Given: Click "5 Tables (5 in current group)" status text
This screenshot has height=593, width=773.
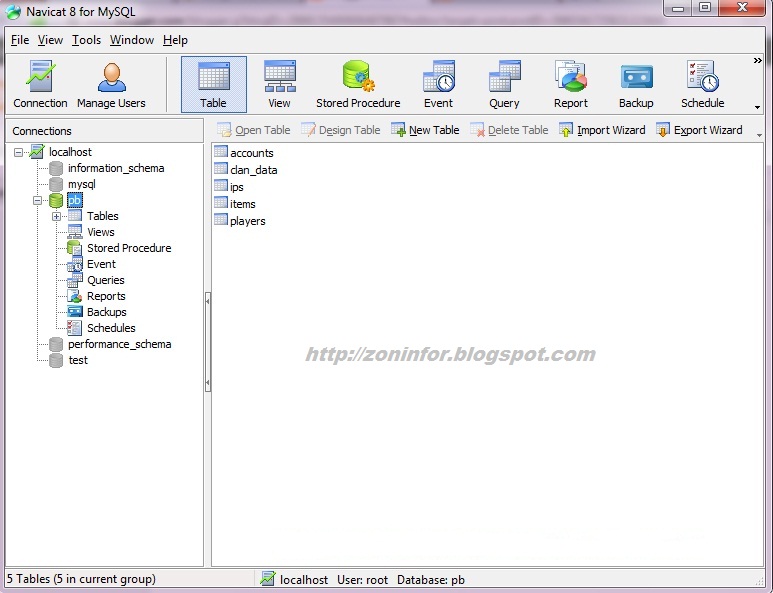Looking at the screenshot, I should pyautogui.click(x=81, y=579).
